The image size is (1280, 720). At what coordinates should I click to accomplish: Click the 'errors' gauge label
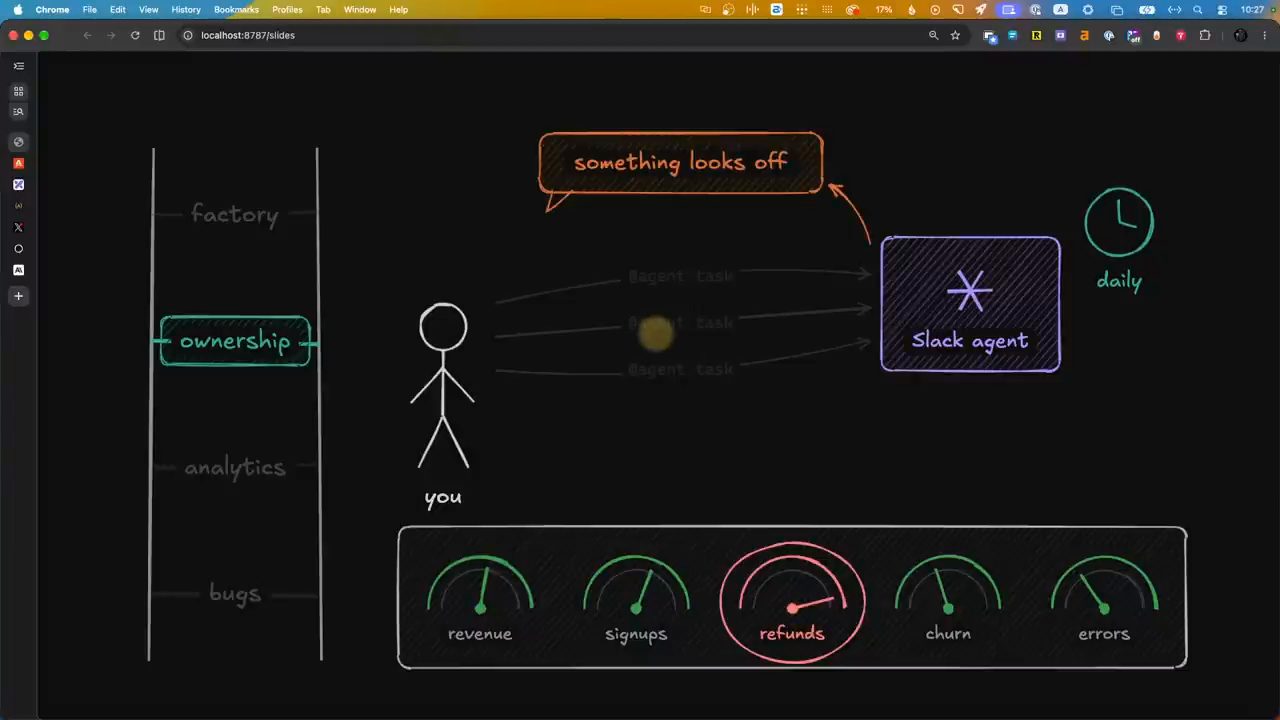click(x=1104, y=633)
